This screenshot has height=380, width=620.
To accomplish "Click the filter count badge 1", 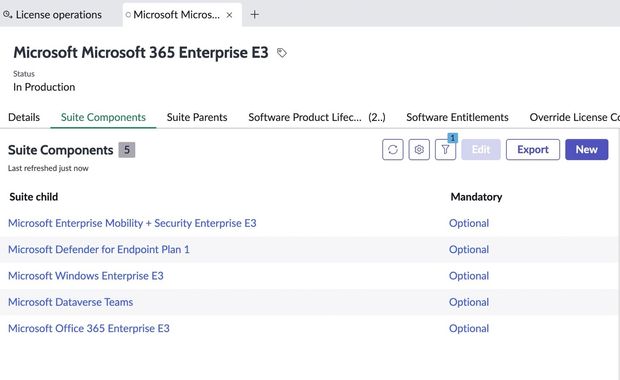I will point(453,138).
